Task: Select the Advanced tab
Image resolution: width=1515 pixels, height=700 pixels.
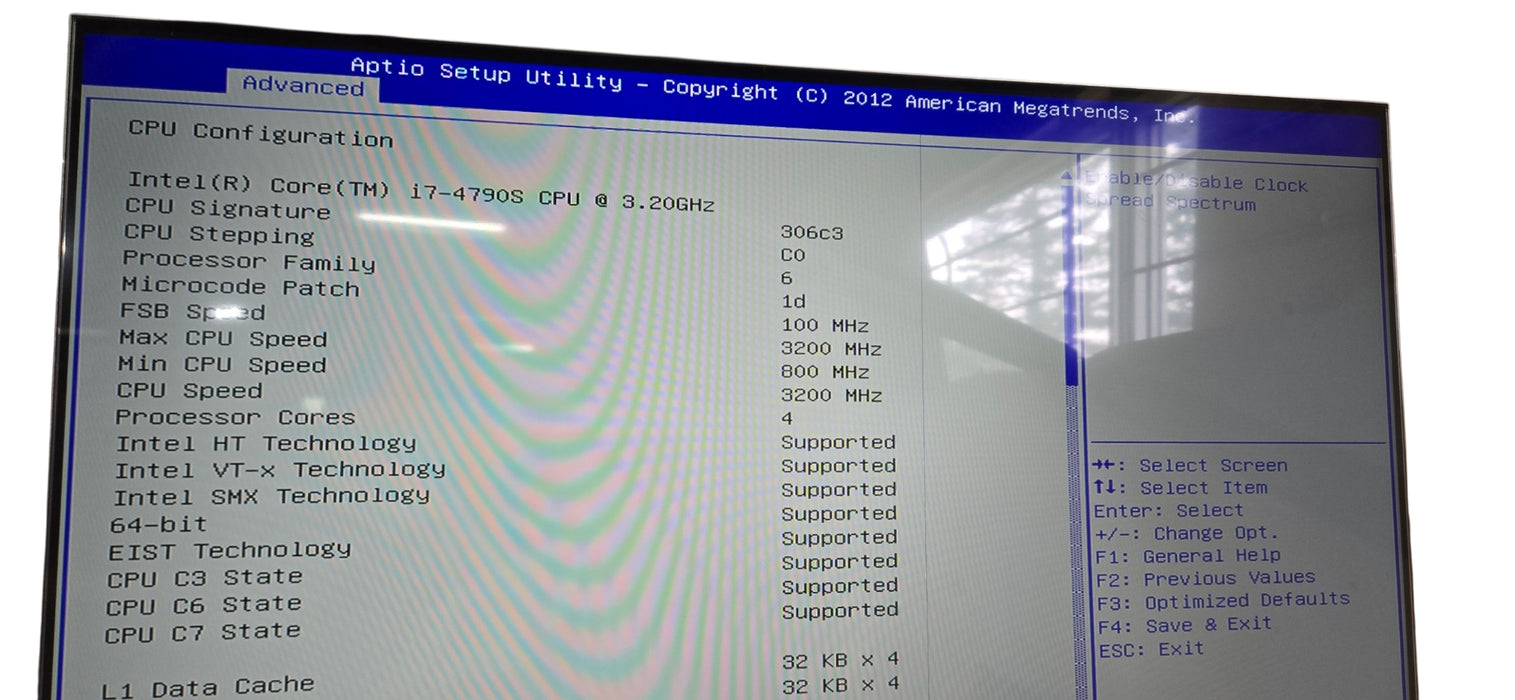Action: [x=303, y=86]
